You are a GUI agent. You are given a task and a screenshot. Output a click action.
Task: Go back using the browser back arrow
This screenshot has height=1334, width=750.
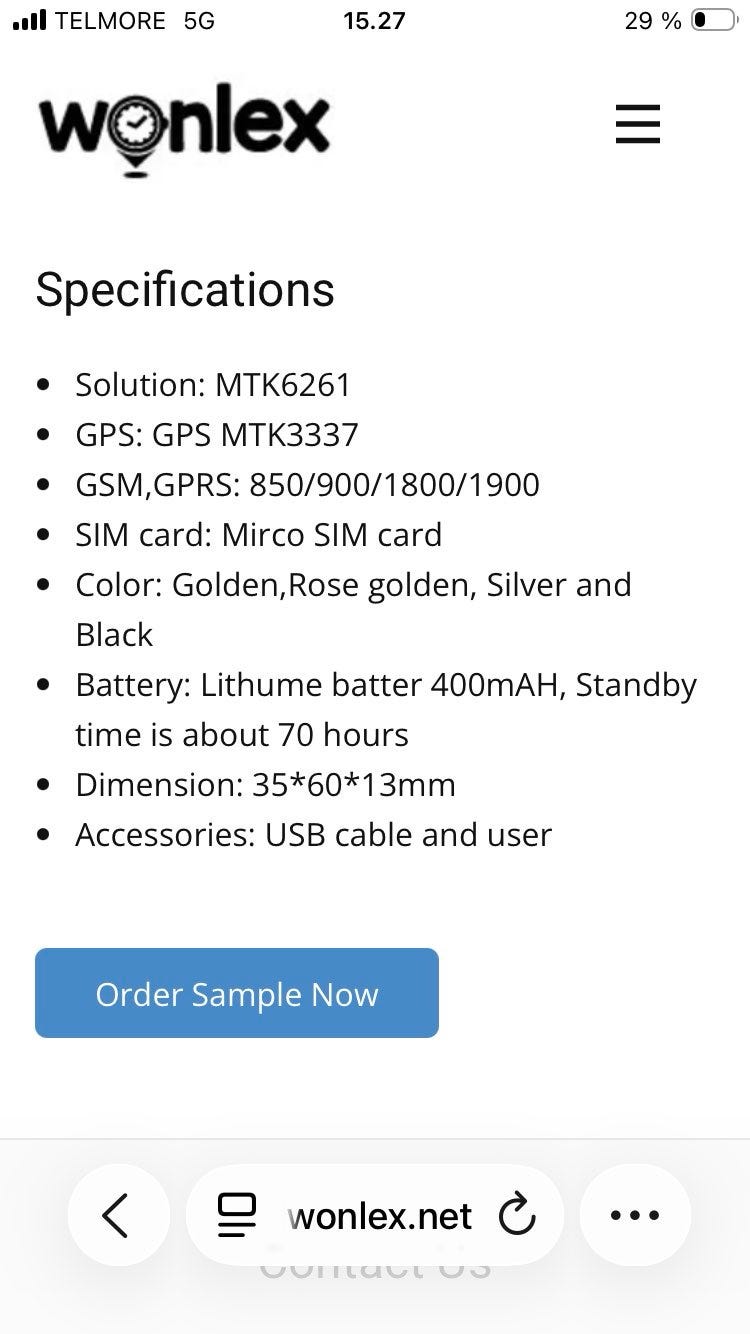pyautogui.click(x=117, y=1215)
